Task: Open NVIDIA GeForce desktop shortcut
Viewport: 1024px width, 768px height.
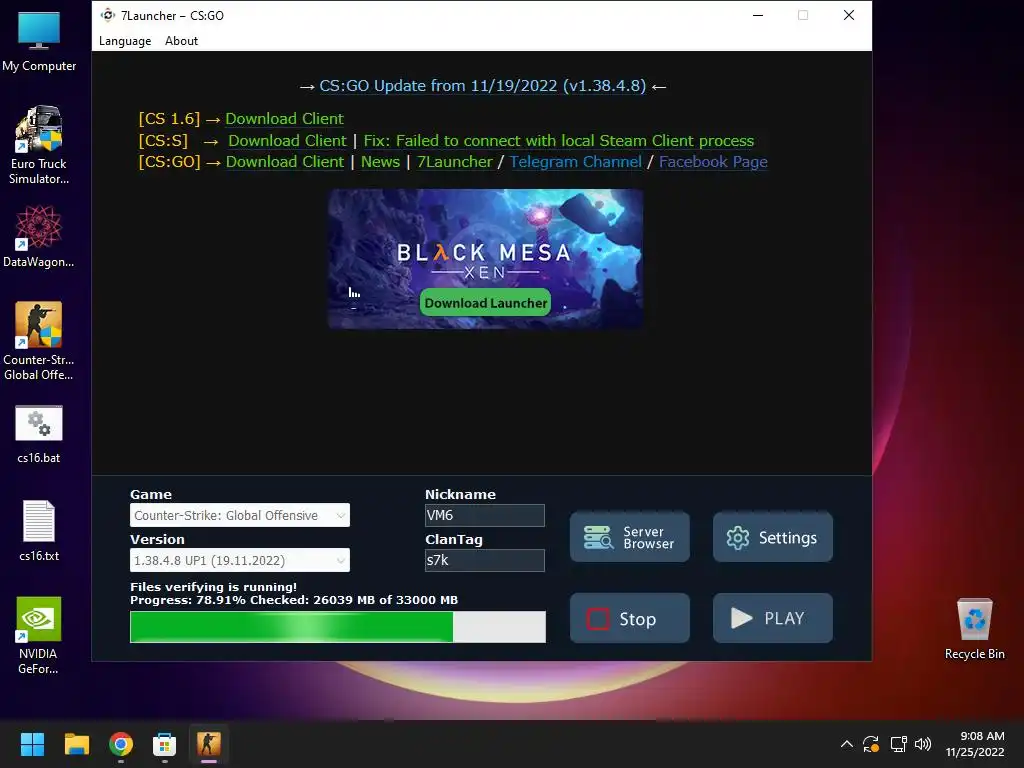Action: (x=39, y=634)
